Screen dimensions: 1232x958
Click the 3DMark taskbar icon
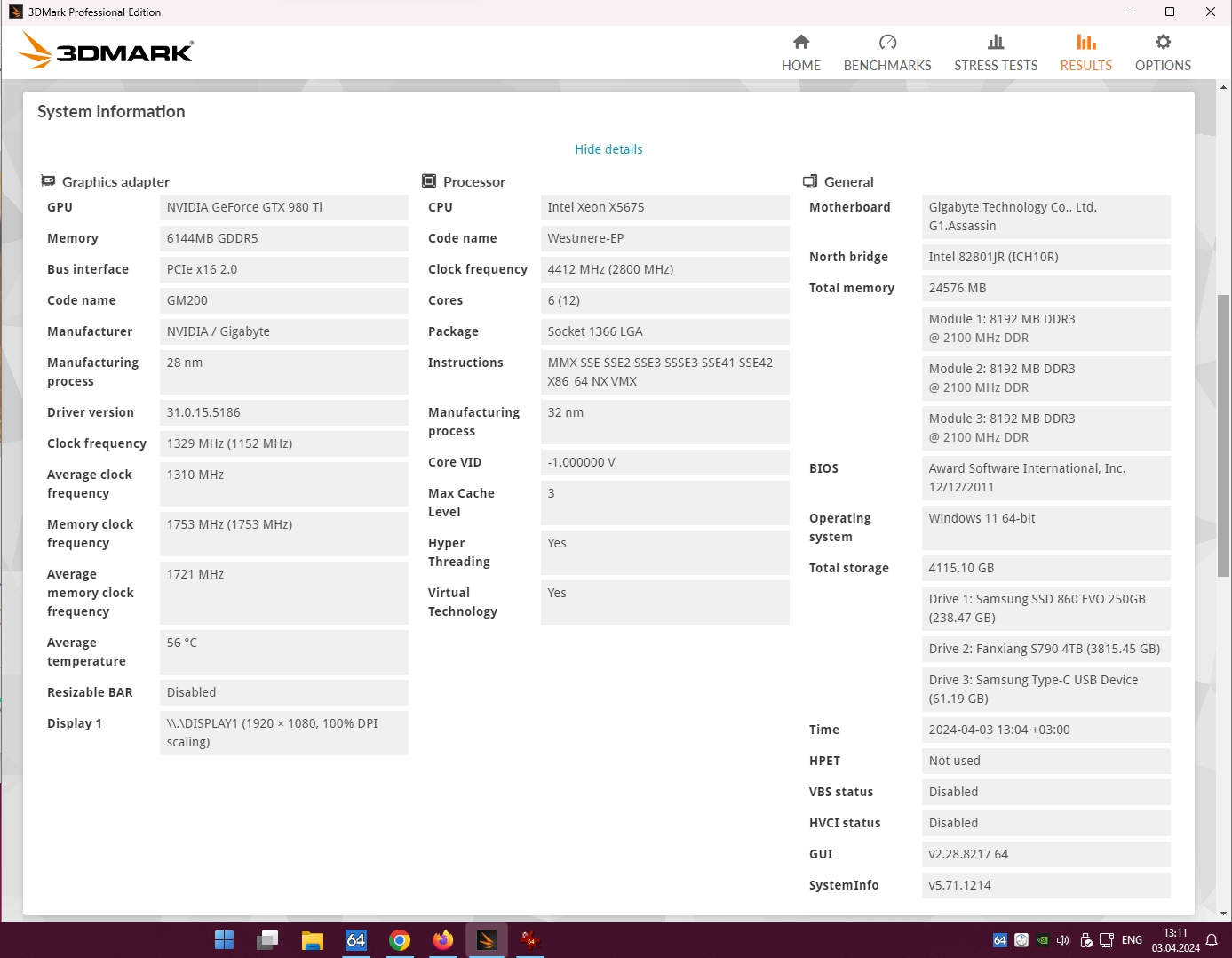coord(487,940)
